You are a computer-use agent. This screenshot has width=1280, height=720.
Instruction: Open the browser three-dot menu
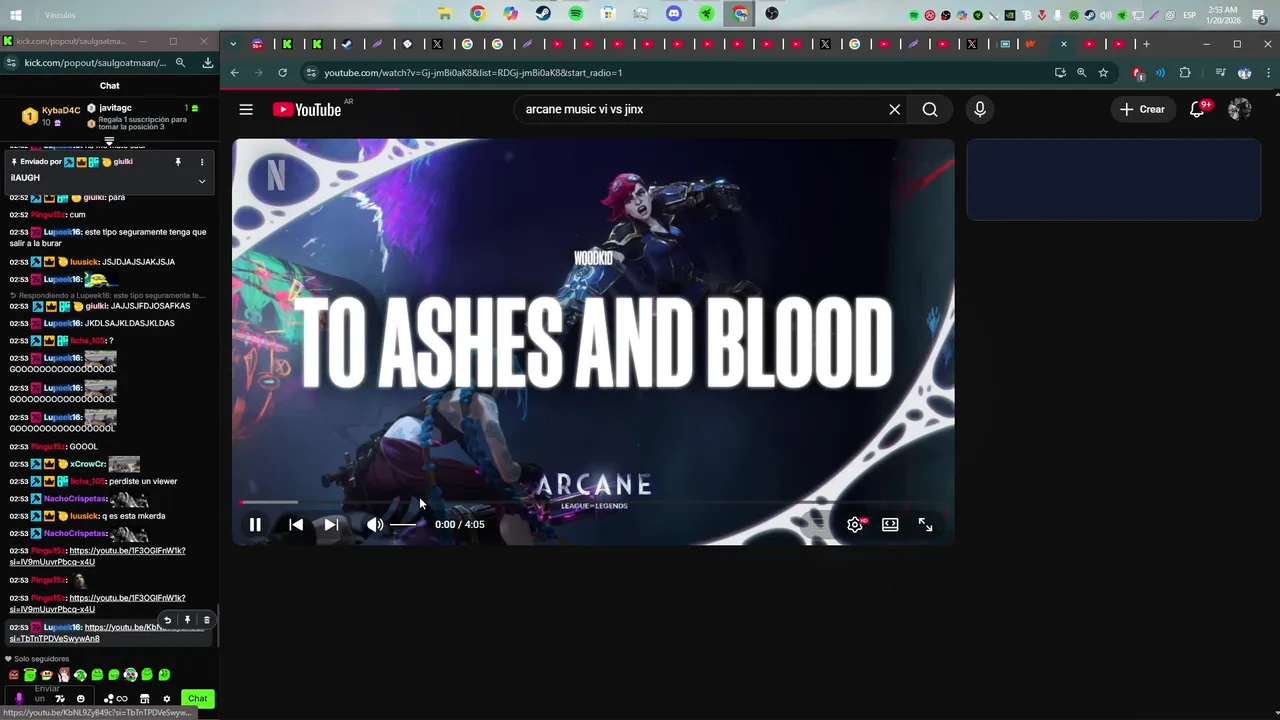(x=1268, y=73)
